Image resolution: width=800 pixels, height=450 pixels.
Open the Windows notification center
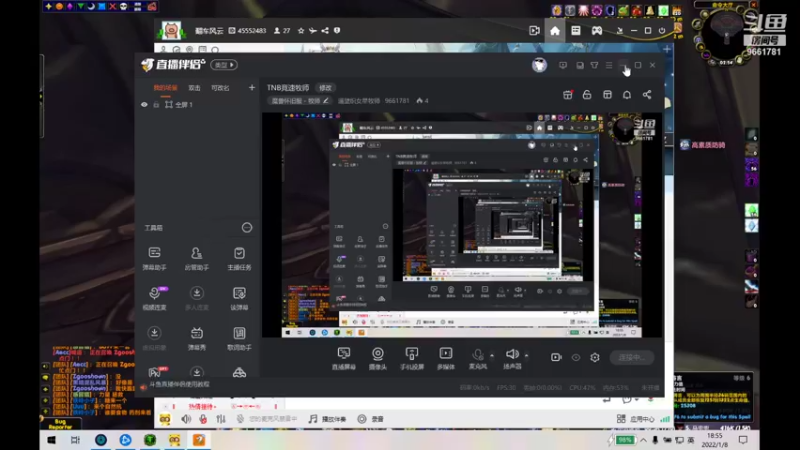click(743, 440)
